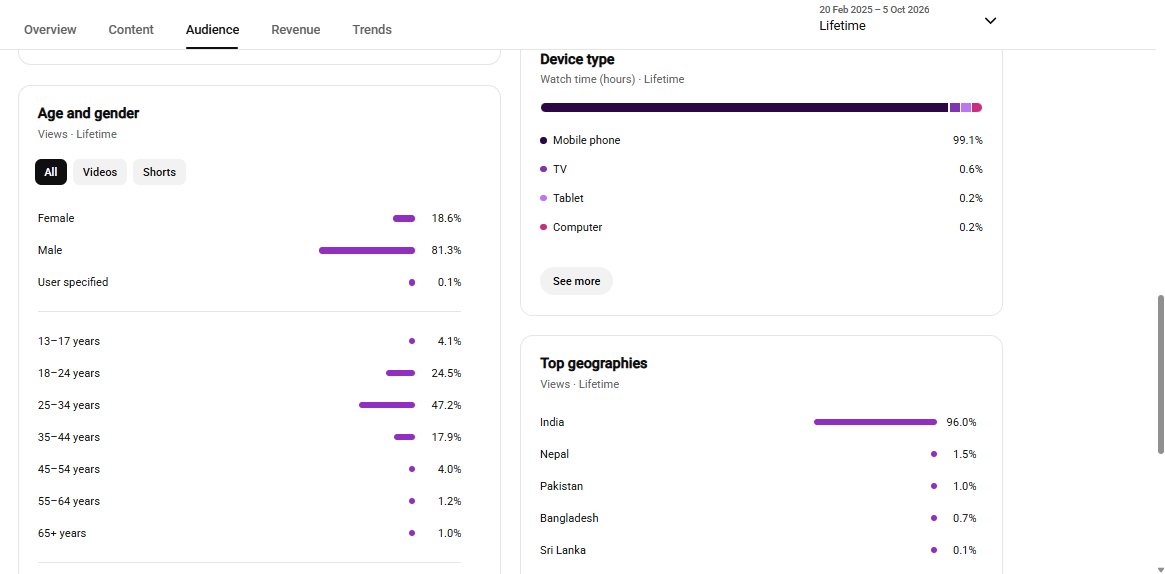Switch to the Overview tab

pyautogui.click(x=50, y=30)
